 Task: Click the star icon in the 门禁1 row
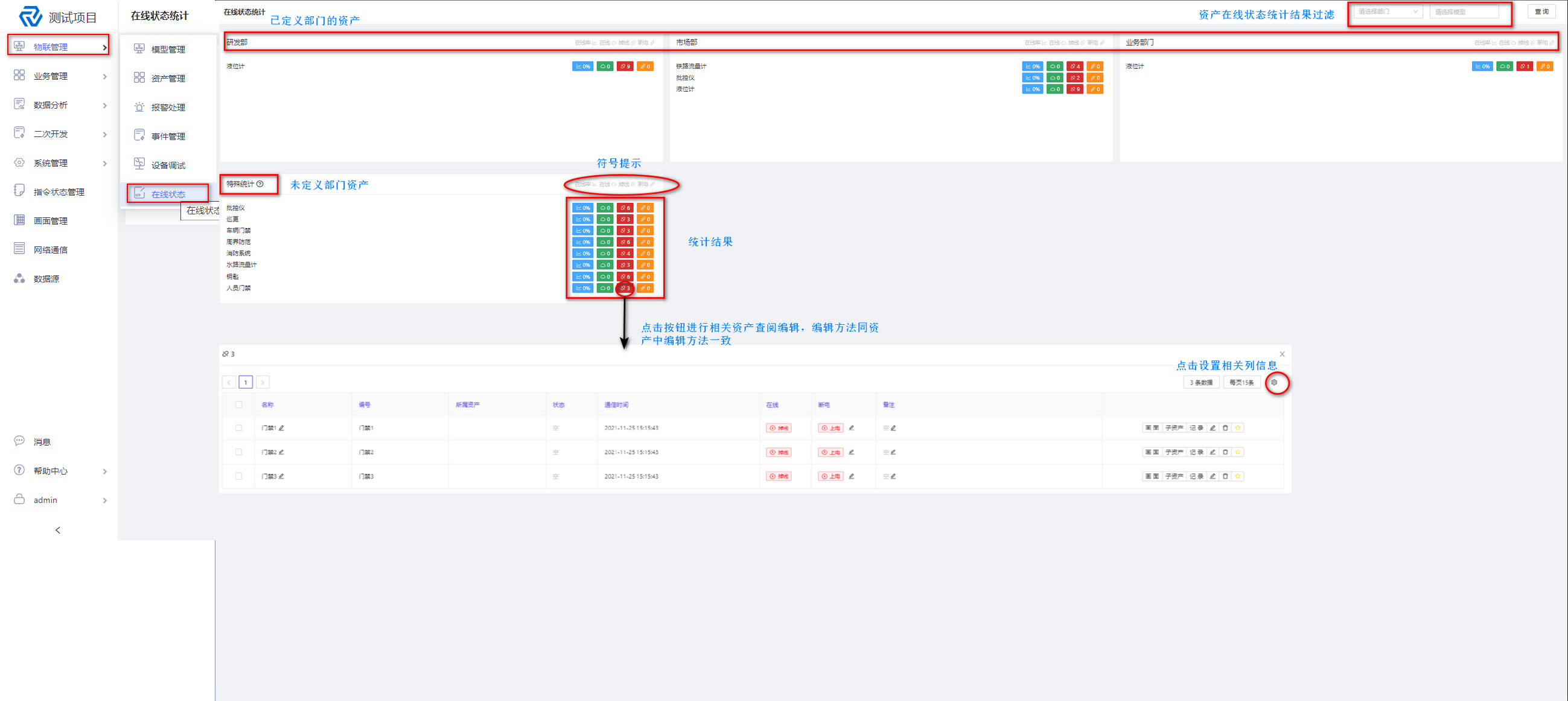(1237, 427)
